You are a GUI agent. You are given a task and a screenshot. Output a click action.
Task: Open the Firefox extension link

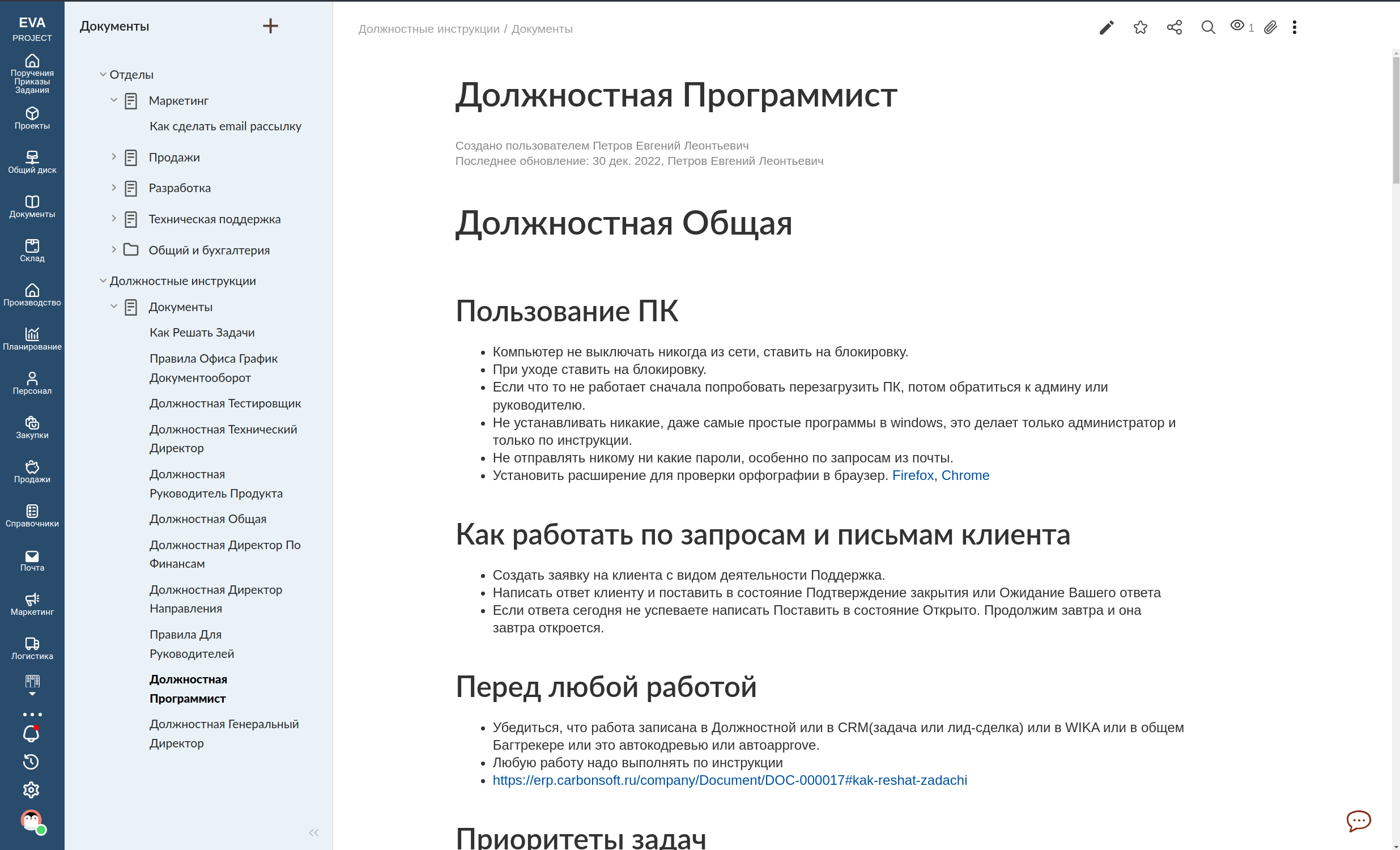tap(913, 475)
